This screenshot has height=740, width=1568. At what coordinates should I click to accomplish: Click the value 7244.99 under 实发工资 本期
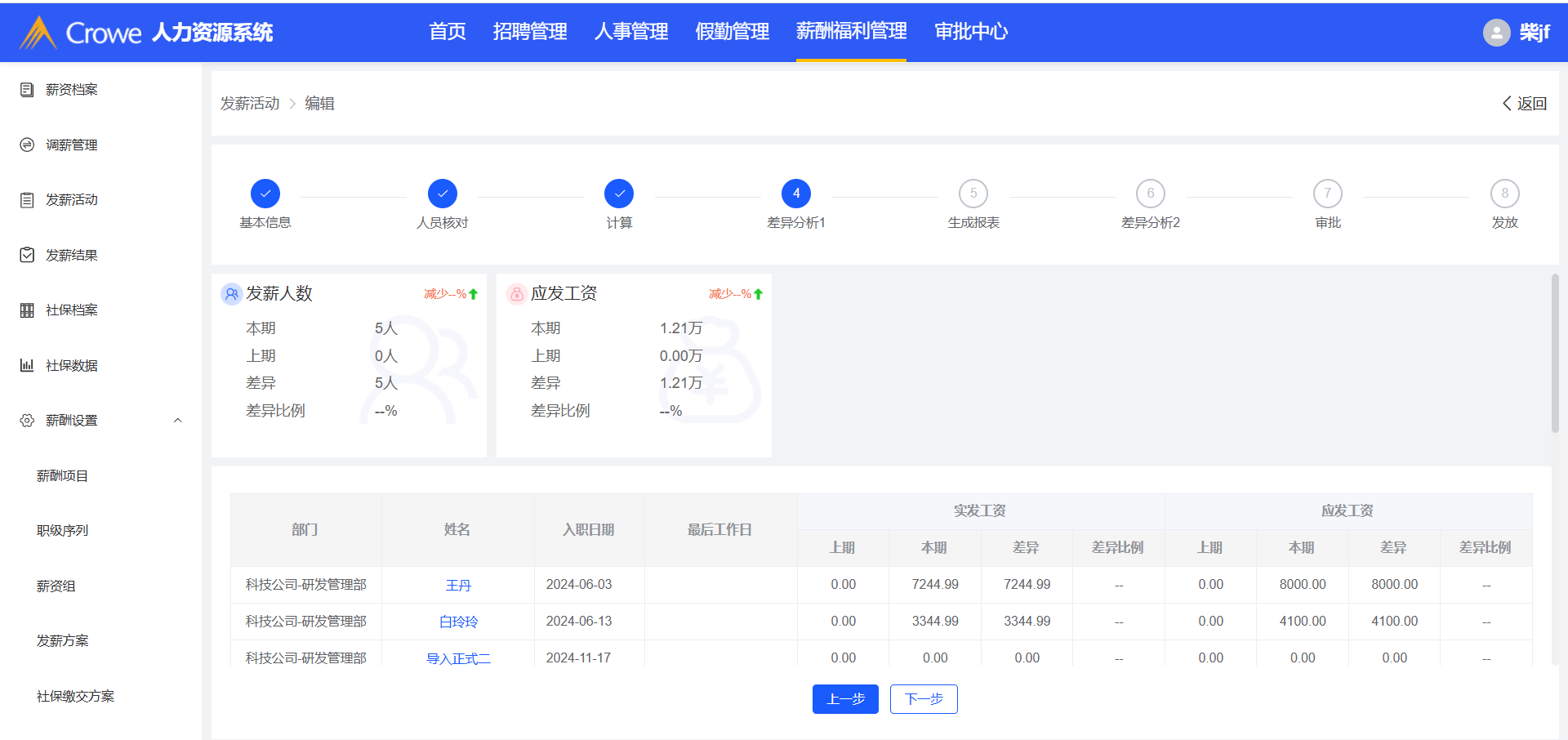coord(935,585)
